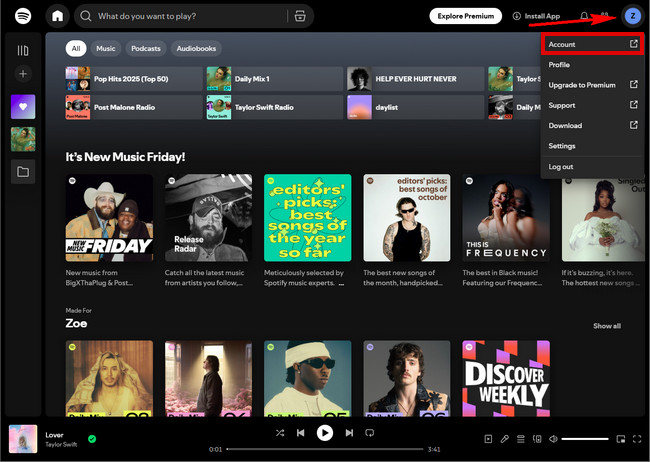Open Friend Activity icon

pos(604,15)
